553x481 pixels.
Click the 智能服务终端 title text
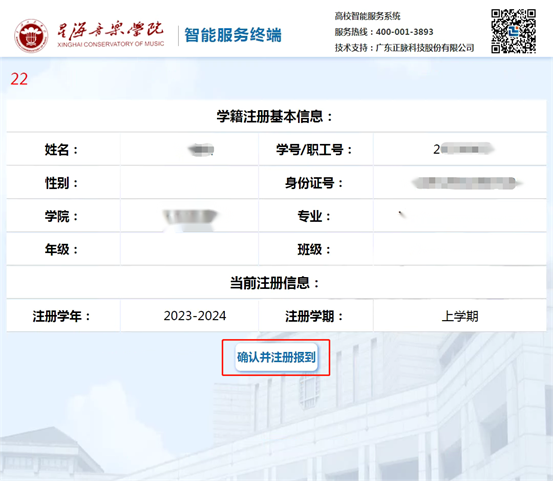point(233,35)
